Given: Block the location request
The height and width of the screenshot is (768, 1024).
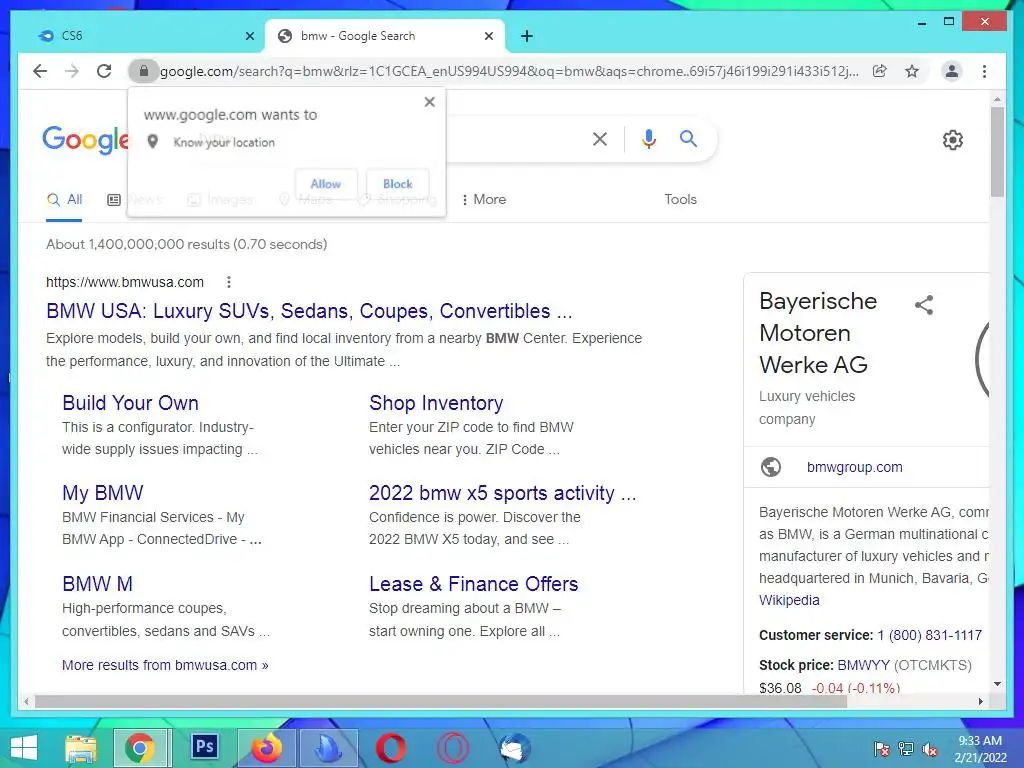Looking at the screenshot, I should [398, 184].
